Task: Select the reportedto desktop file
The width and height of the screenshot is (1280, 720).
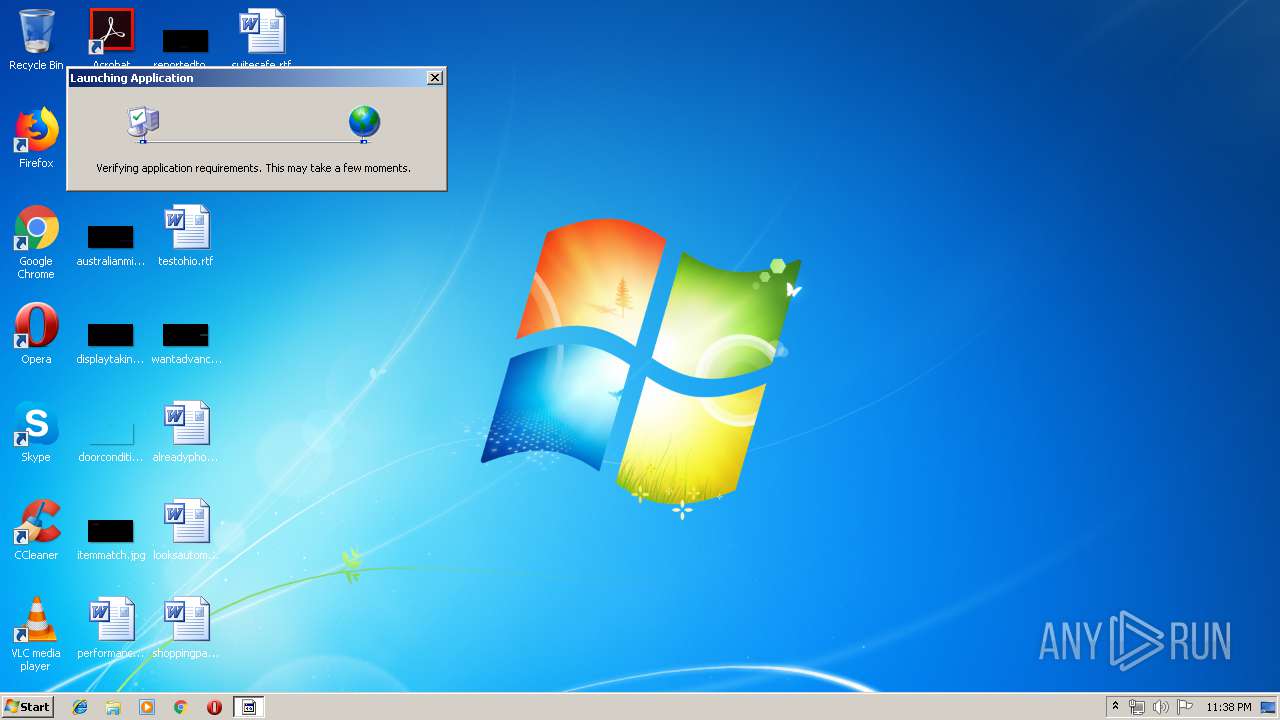Action: (185, 41)
